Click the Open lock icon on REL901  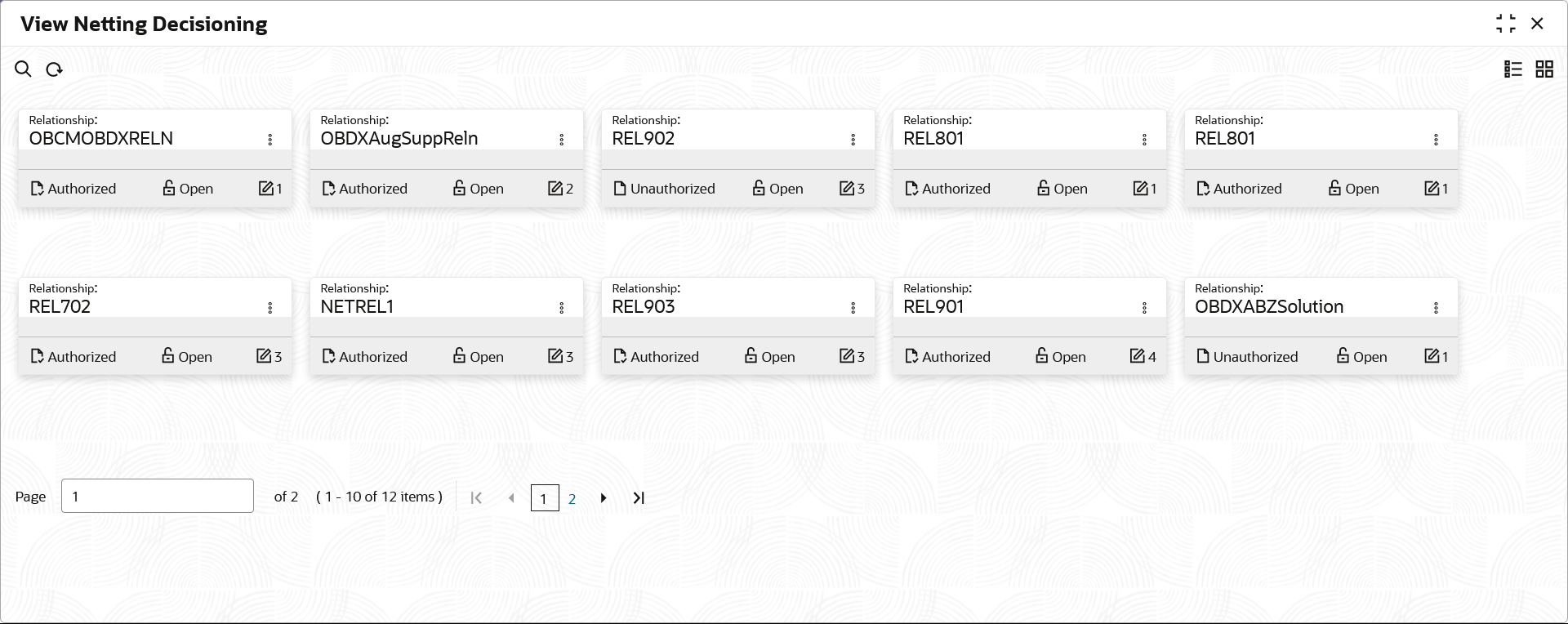pyautogui.click(x=1042, y=356)
